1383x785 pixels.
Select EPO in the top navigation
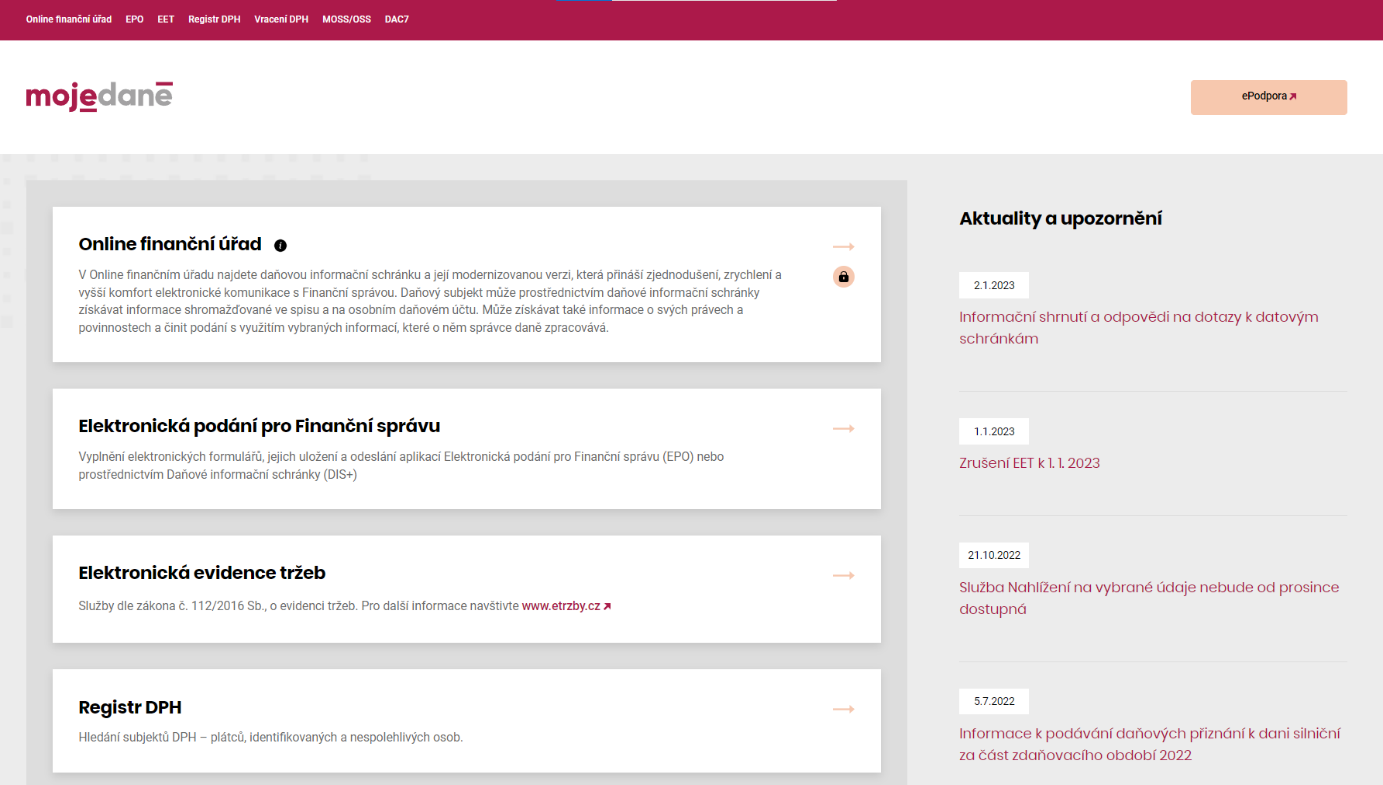tap(135, 19)
